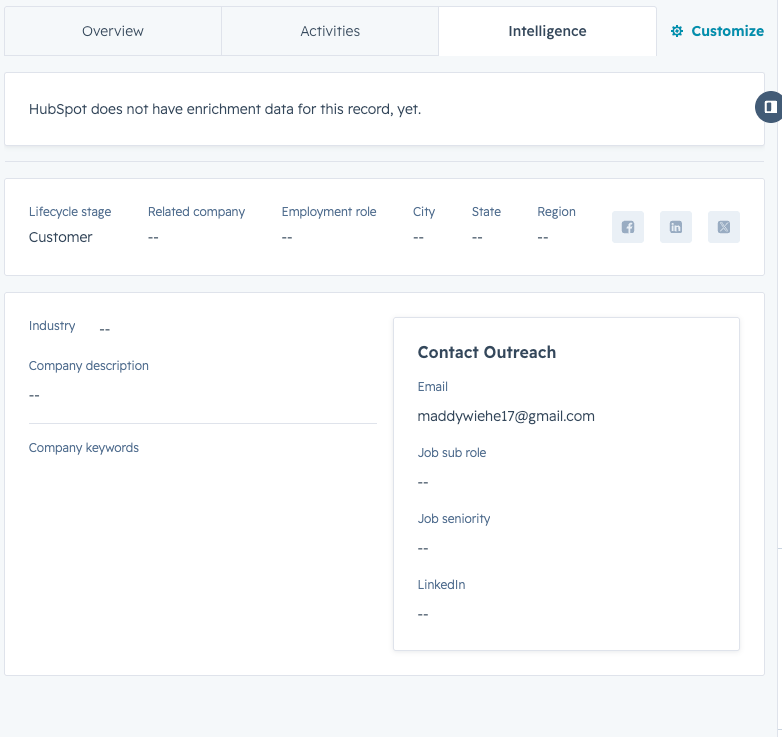Click the empty Related company value

(x=153, y=237)
